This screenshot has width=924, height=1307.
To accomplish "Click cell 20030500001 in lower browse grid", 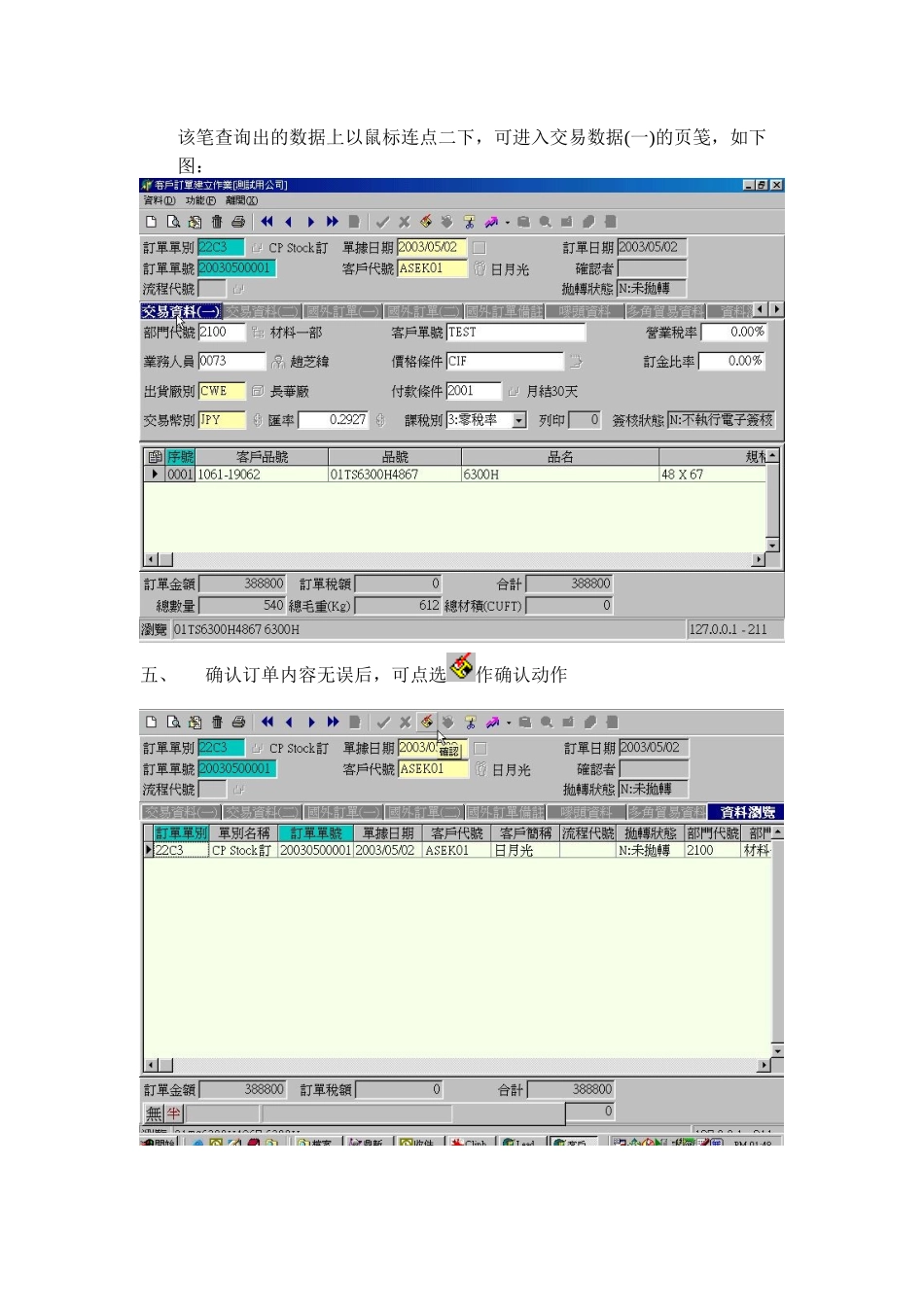I will [x=315, y=850].
